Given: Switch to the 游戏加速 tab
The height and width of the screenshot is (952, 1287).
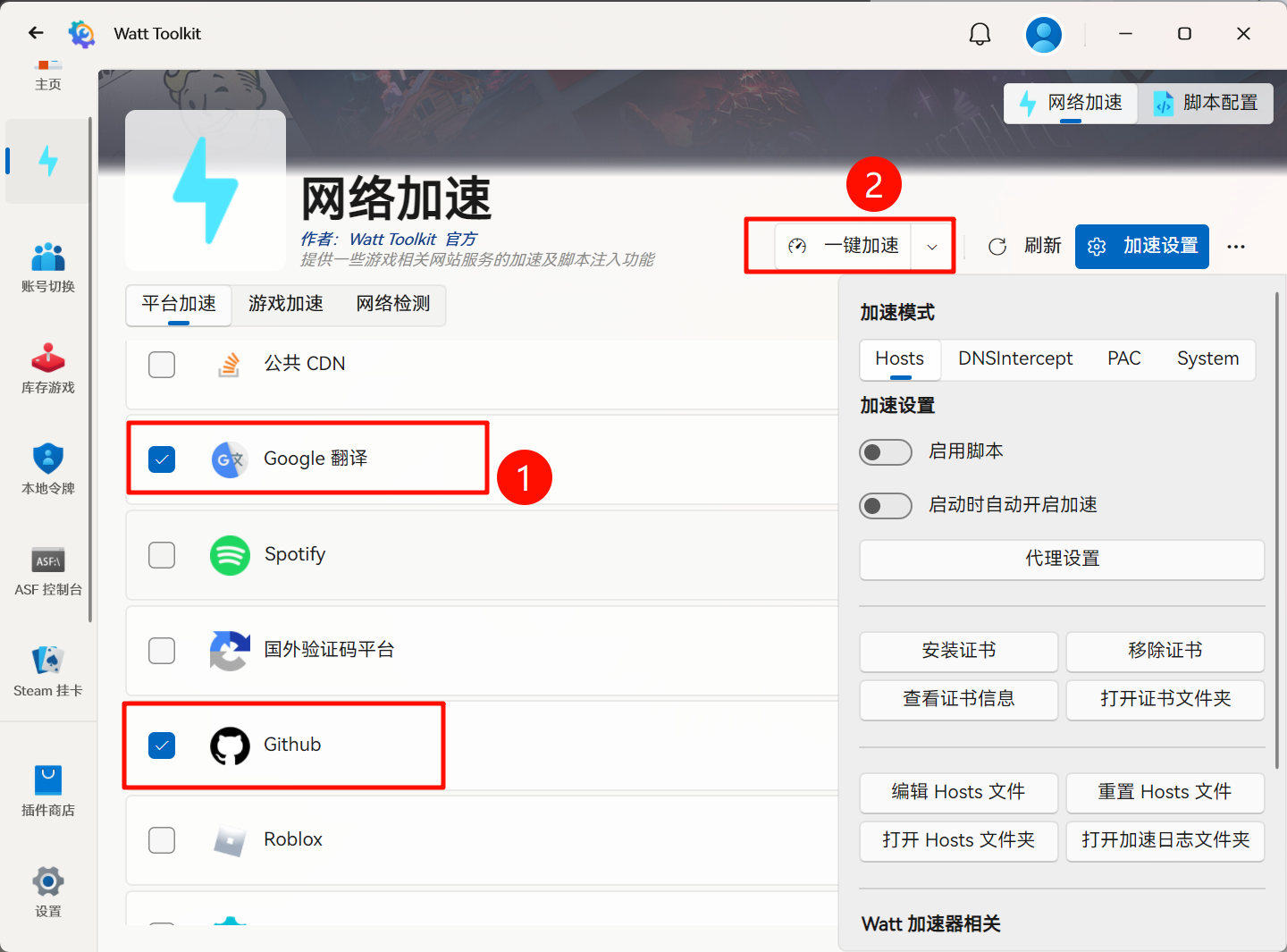Looking at the screenshot, I should click(x=286, y=304).
